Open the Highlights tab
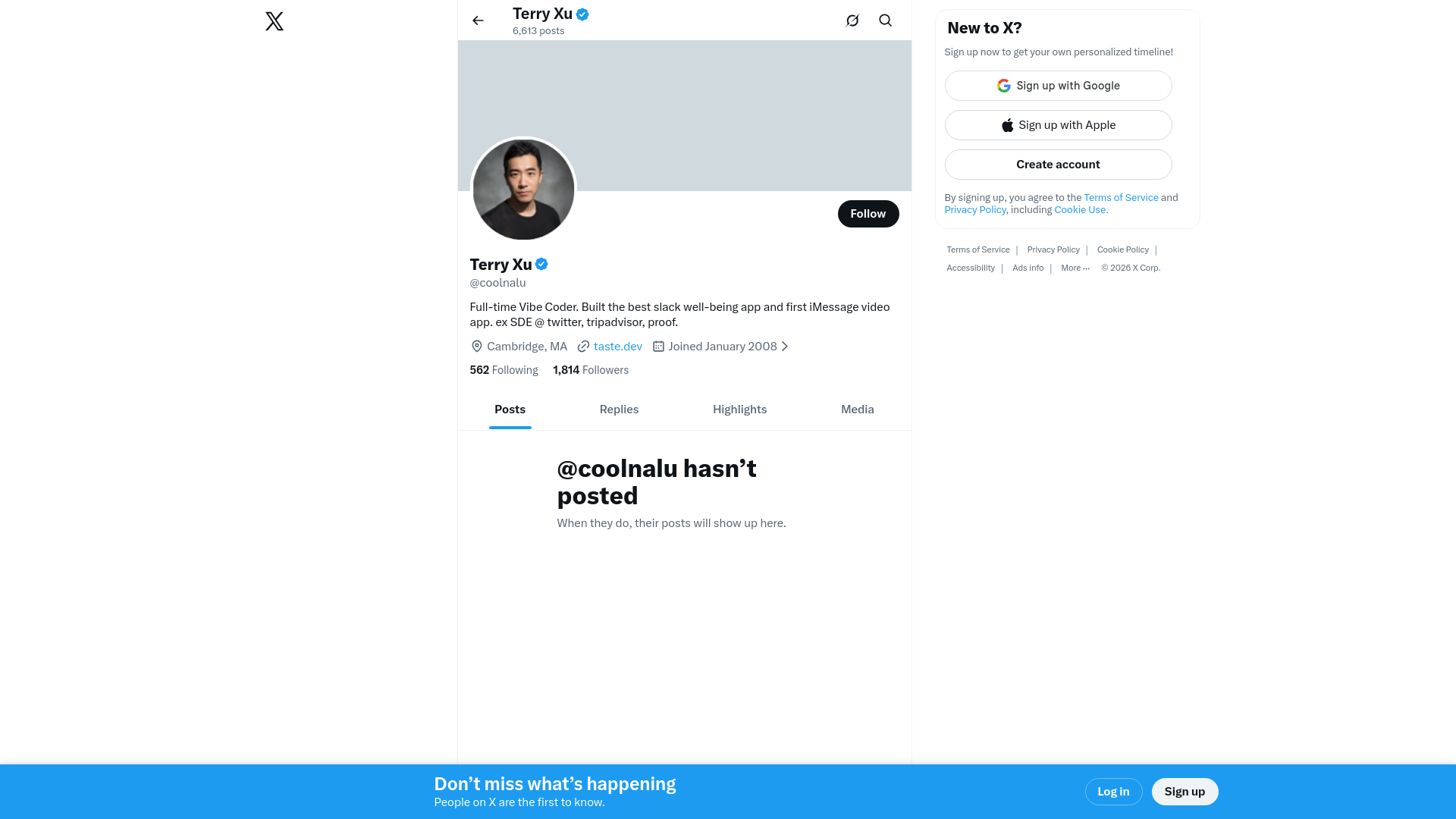Image resolution: width=1456 pixels, height=819 pixels. (739, 409)
